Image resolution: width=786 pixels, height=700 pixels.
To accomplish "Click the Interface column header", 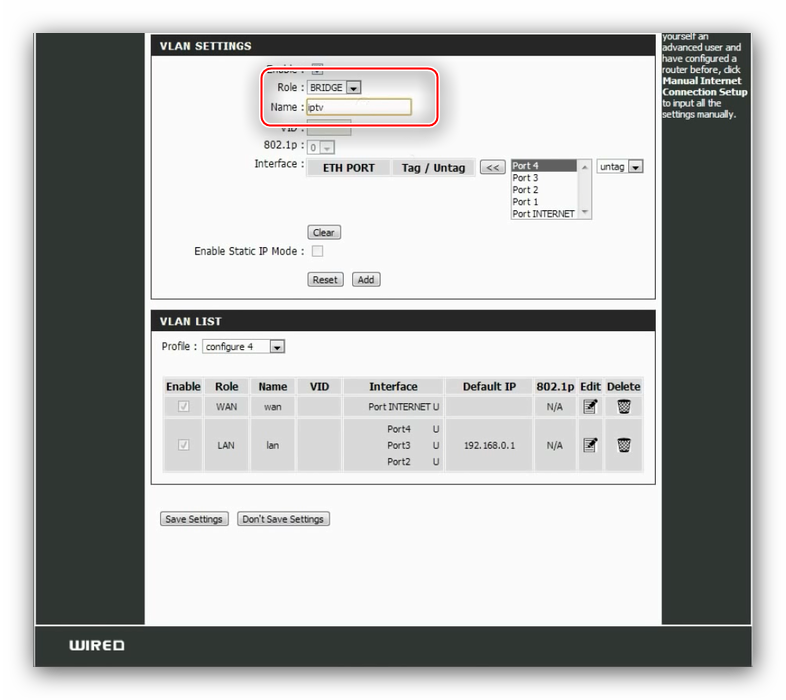I will [x=394, y=386].
